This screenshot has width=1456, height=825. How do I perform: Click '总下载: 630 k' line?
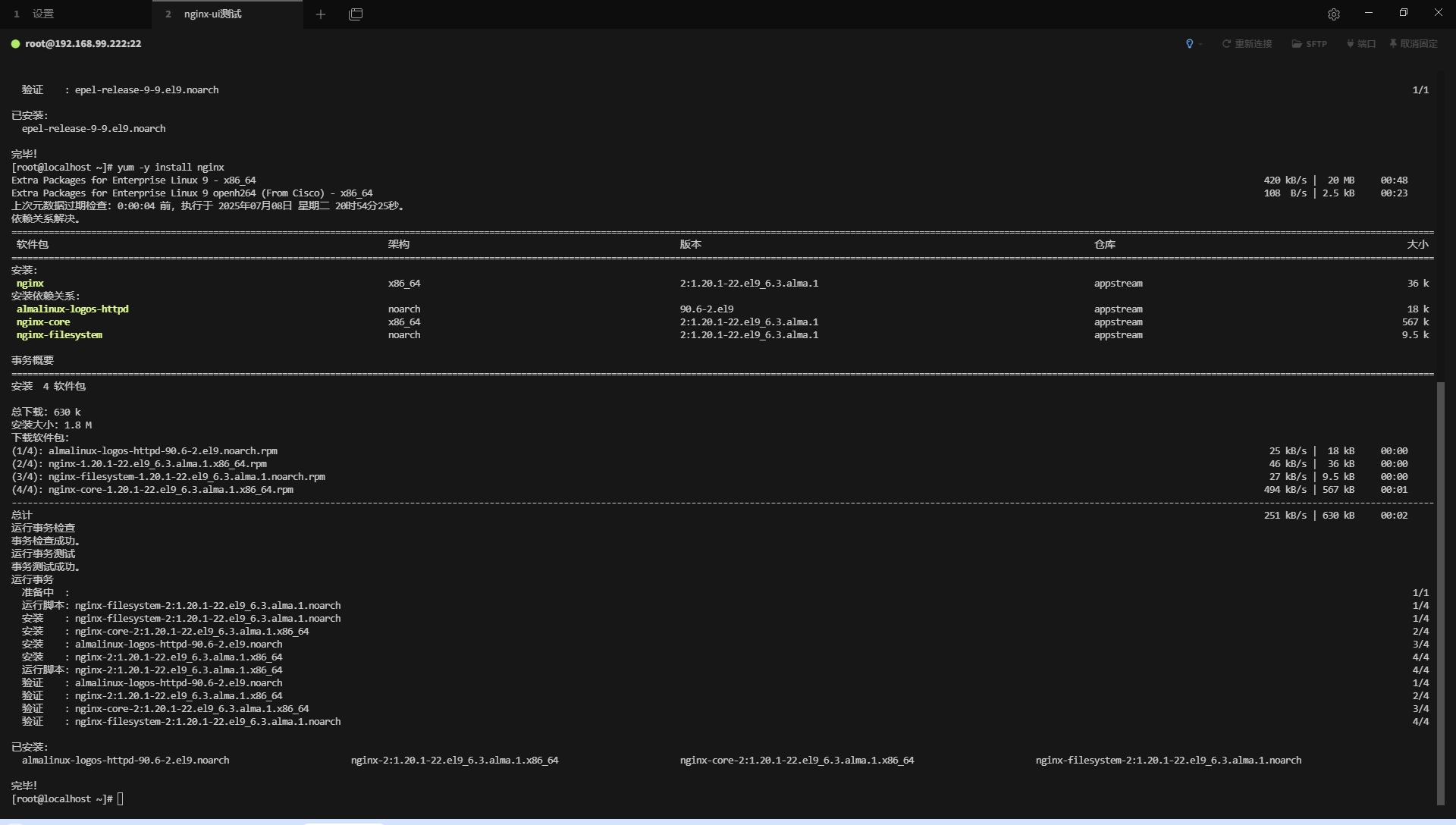(46, 412)
